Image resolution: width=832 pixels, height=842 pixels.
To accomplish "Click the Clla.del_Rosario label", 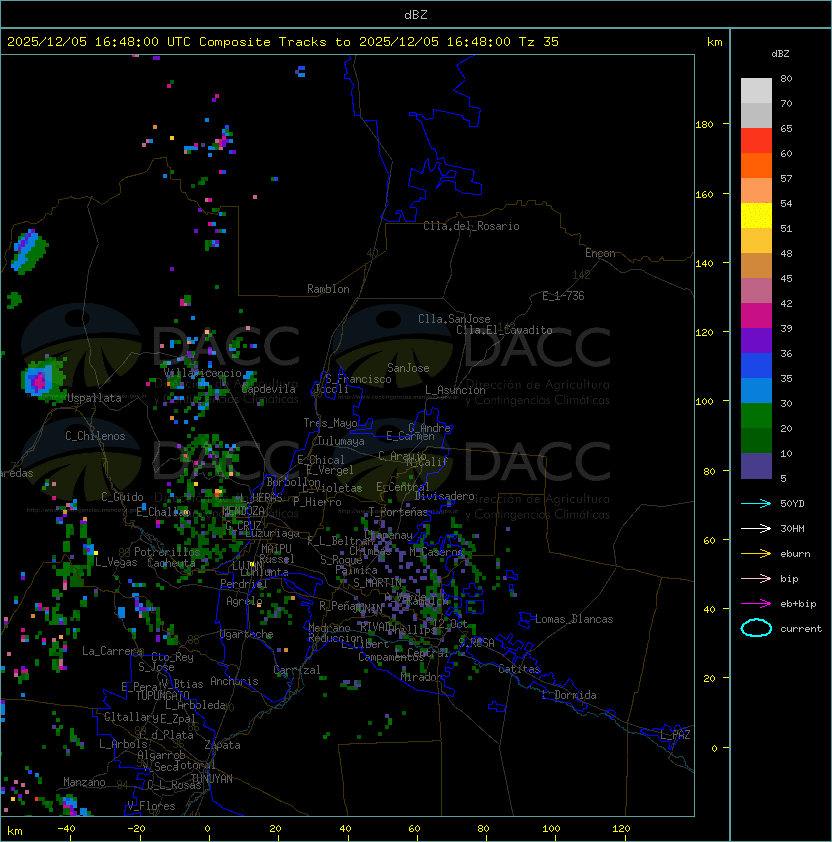I will point(471,226).
